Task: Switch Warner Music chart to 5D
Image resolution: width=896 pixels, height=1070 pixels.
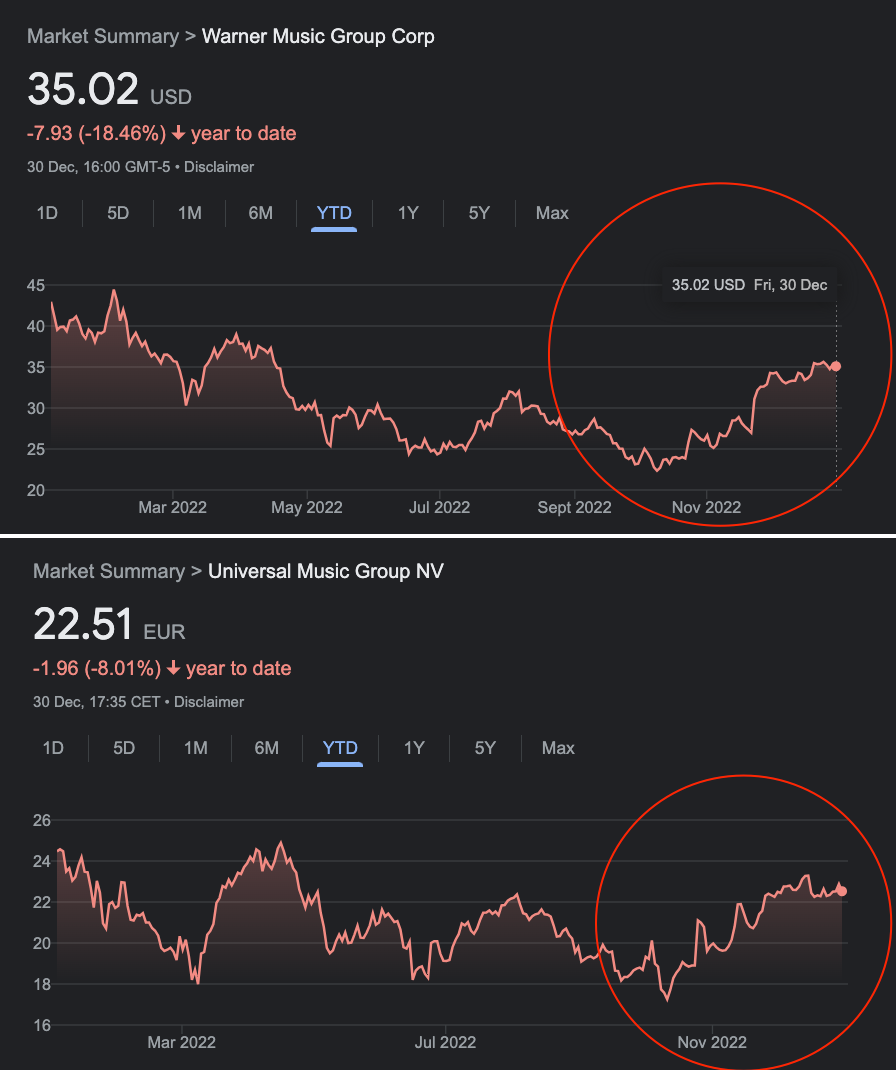Action: (x=118, y=213)
